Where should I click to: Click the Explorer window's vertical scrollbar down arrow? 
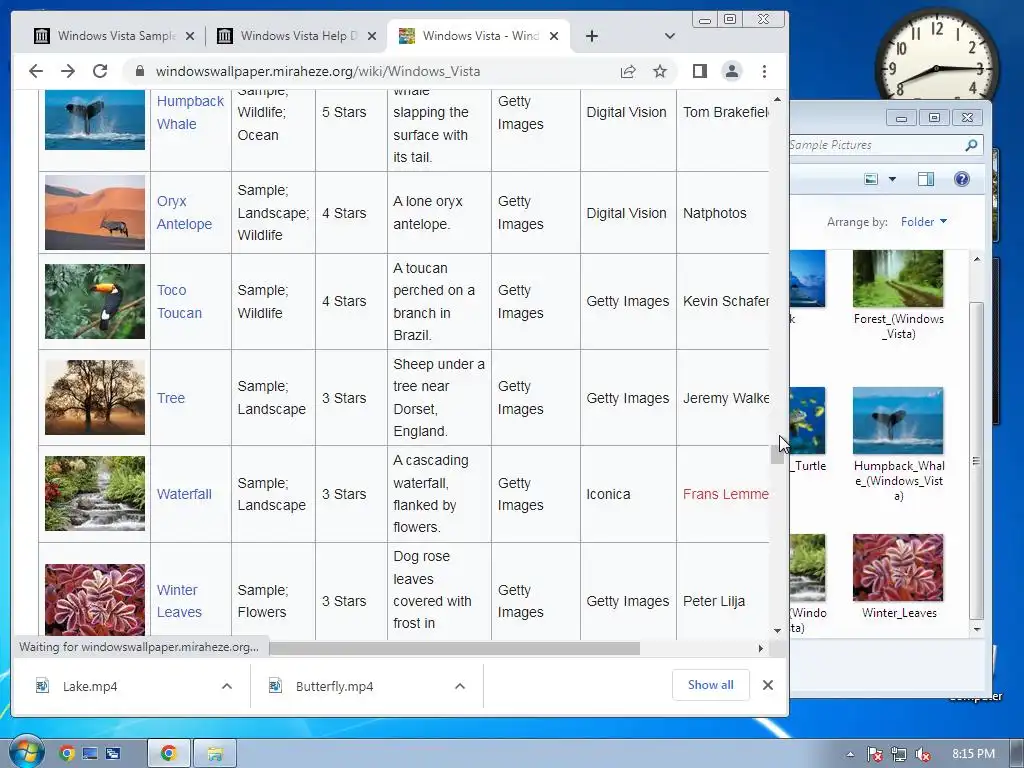pos(976,629)
